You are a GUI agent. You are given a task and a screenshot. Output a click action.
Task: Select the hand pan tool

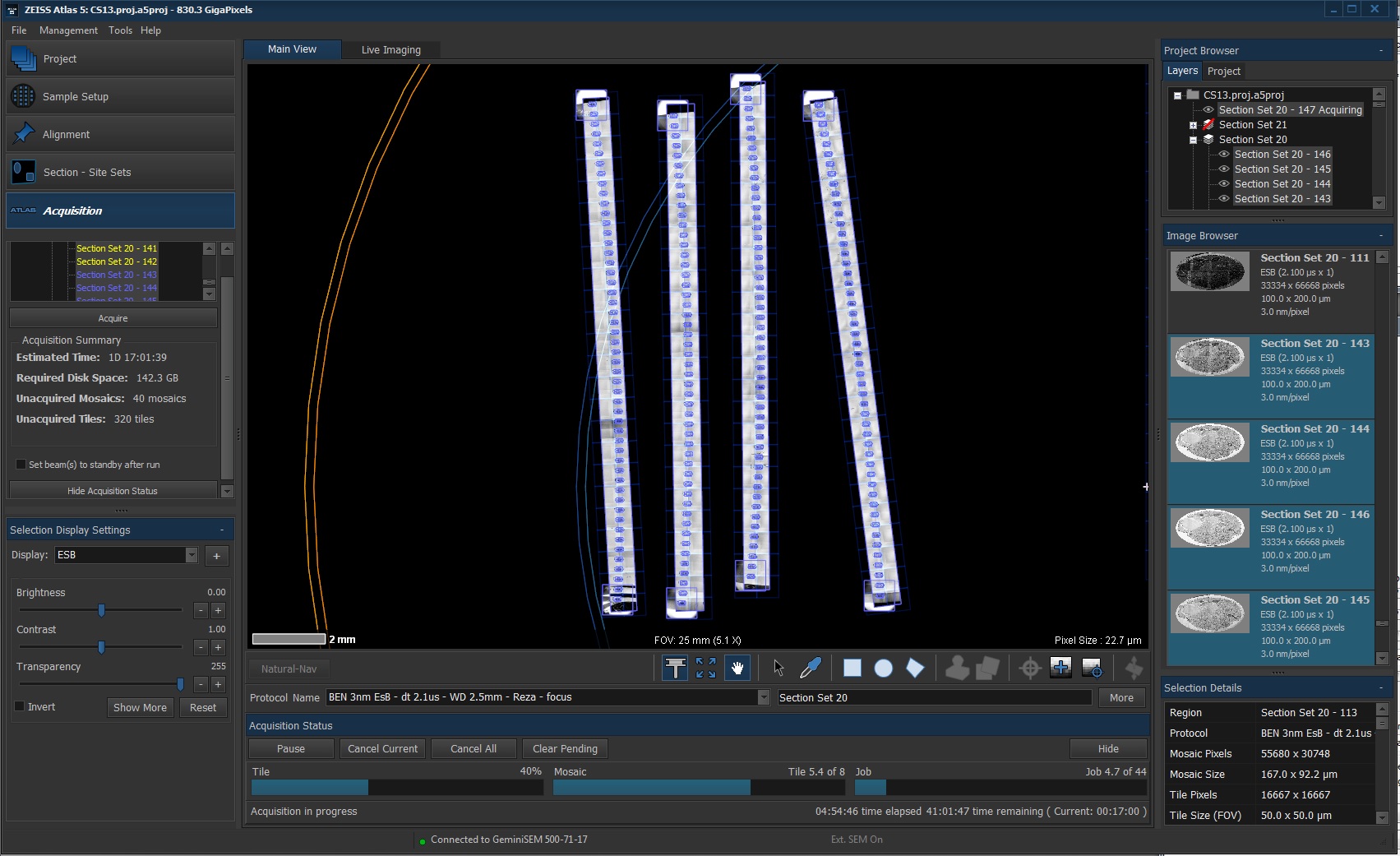pyautogui.click(x=737, y=669)
